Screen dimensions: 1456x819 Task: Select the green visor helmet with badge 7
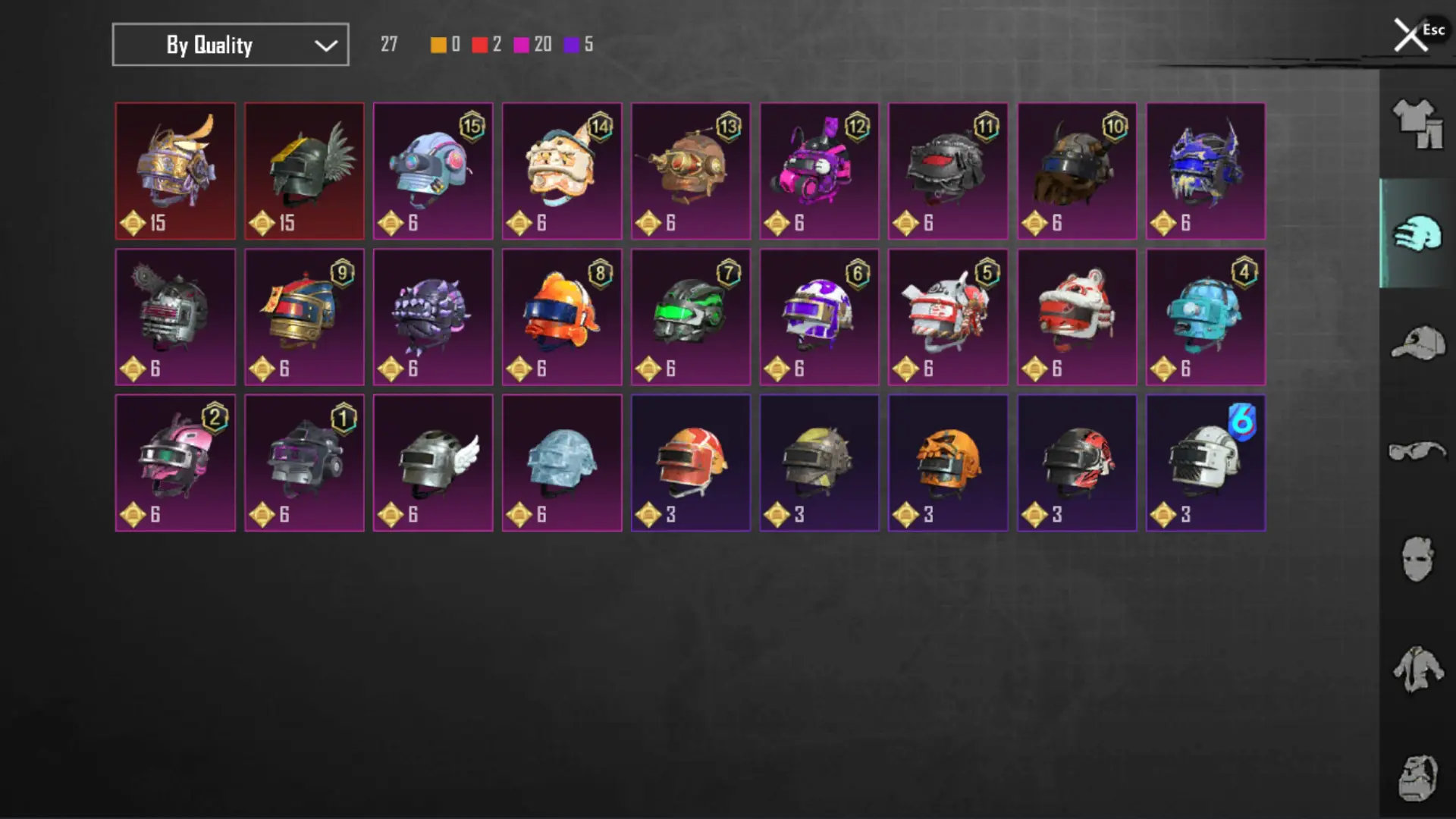691,317
